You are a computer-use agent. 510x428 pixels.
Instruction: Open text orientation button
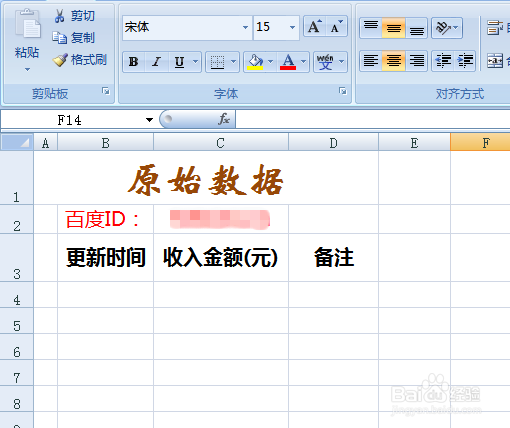click(447, 27)
